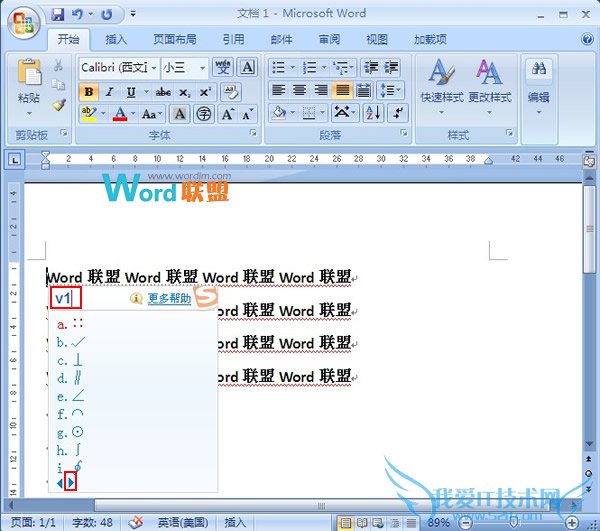600x531 pixels.
Task: Shrink font size
Action: (x=248, y=114)
